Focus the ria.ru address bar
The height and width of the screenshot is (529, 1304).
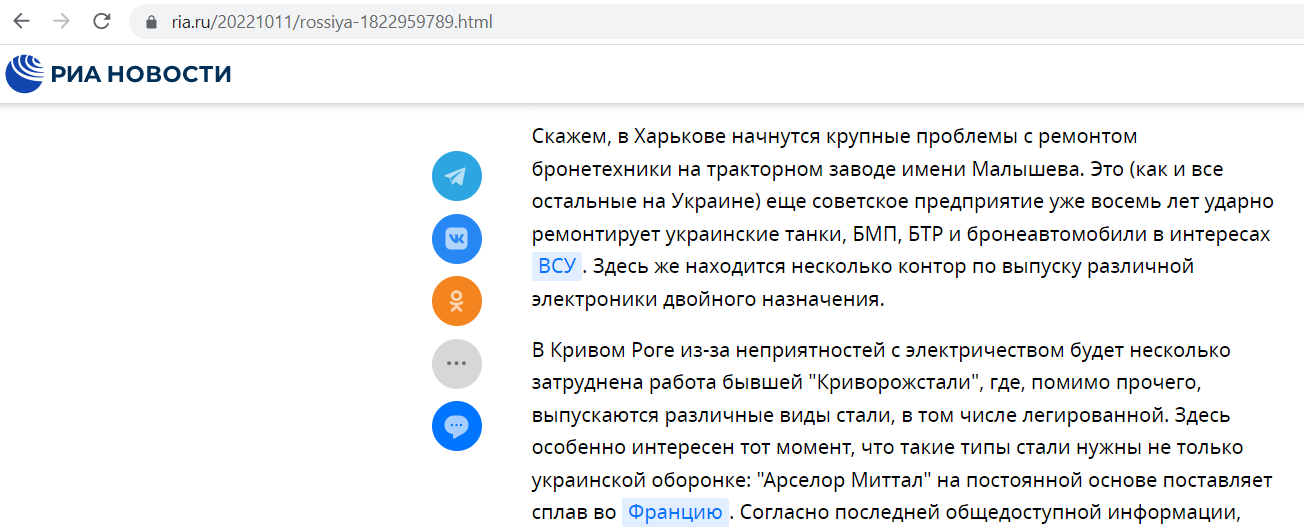[x=715, y=21]
